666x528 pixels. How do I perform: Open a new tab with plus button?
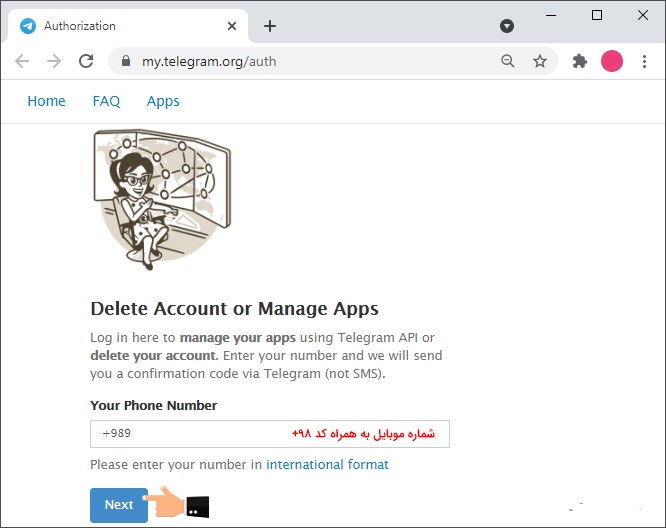[270, 26]
